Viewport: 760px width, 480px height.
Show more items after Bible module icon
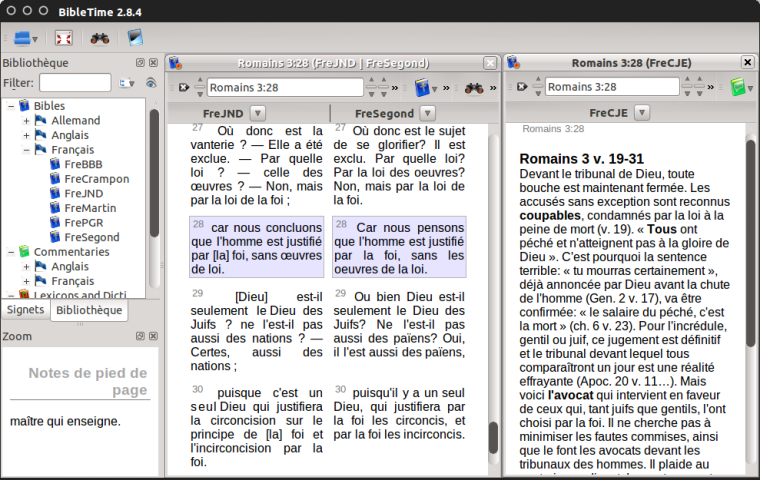click(x=446, y=88)
